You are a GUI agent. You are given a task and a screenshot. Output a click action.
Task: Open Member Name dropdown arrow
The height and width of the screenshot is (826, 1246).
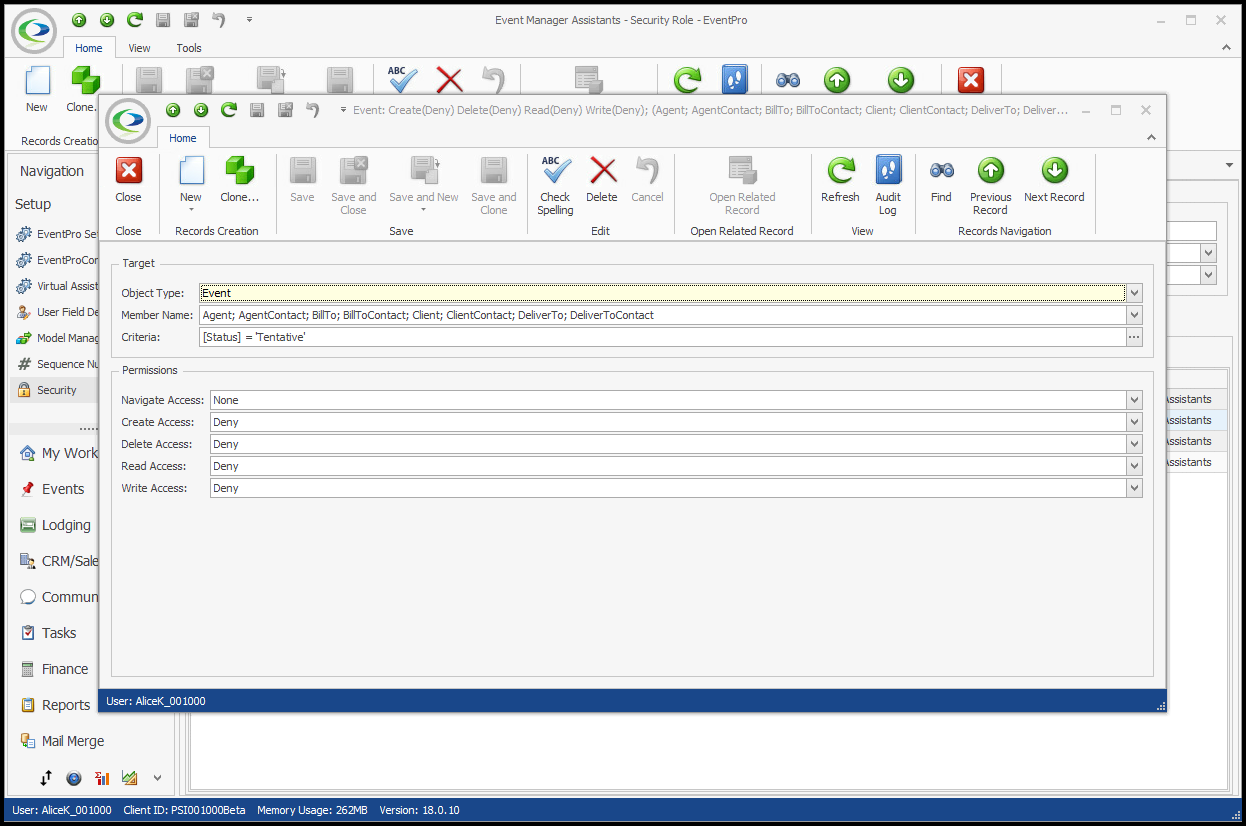1134,315
